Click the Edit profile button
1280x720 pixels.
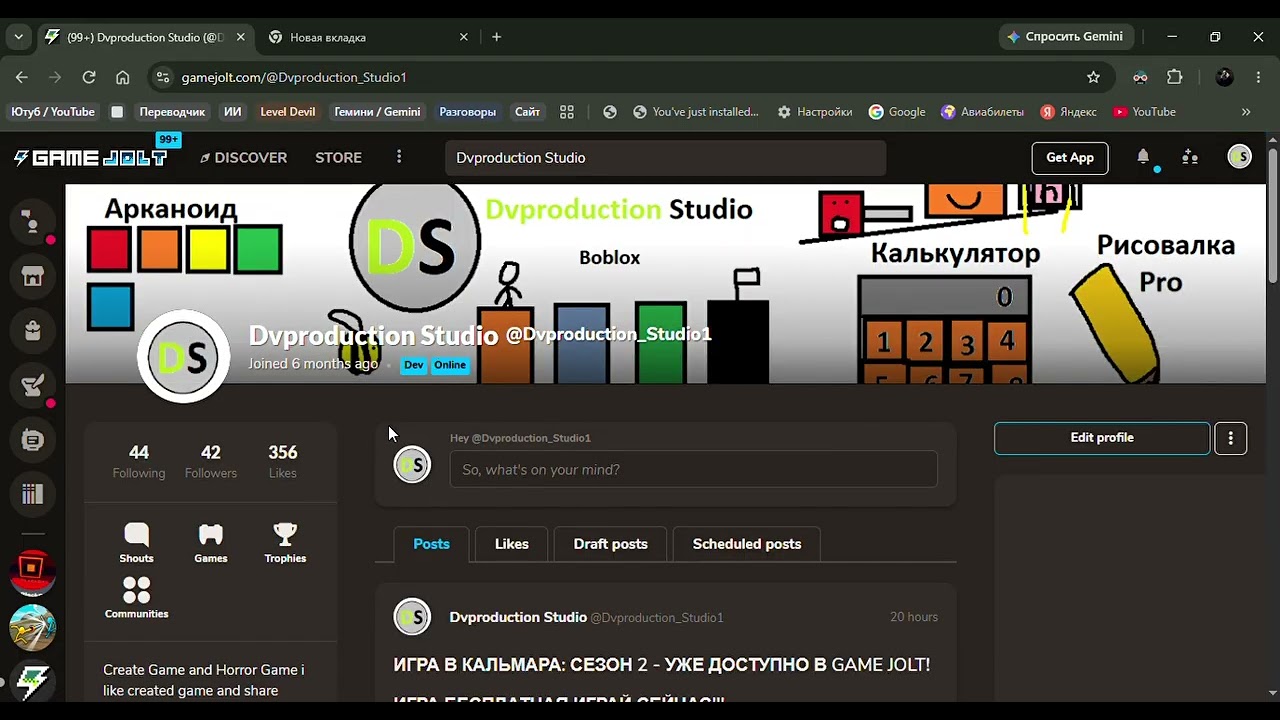pos(1102,438)
